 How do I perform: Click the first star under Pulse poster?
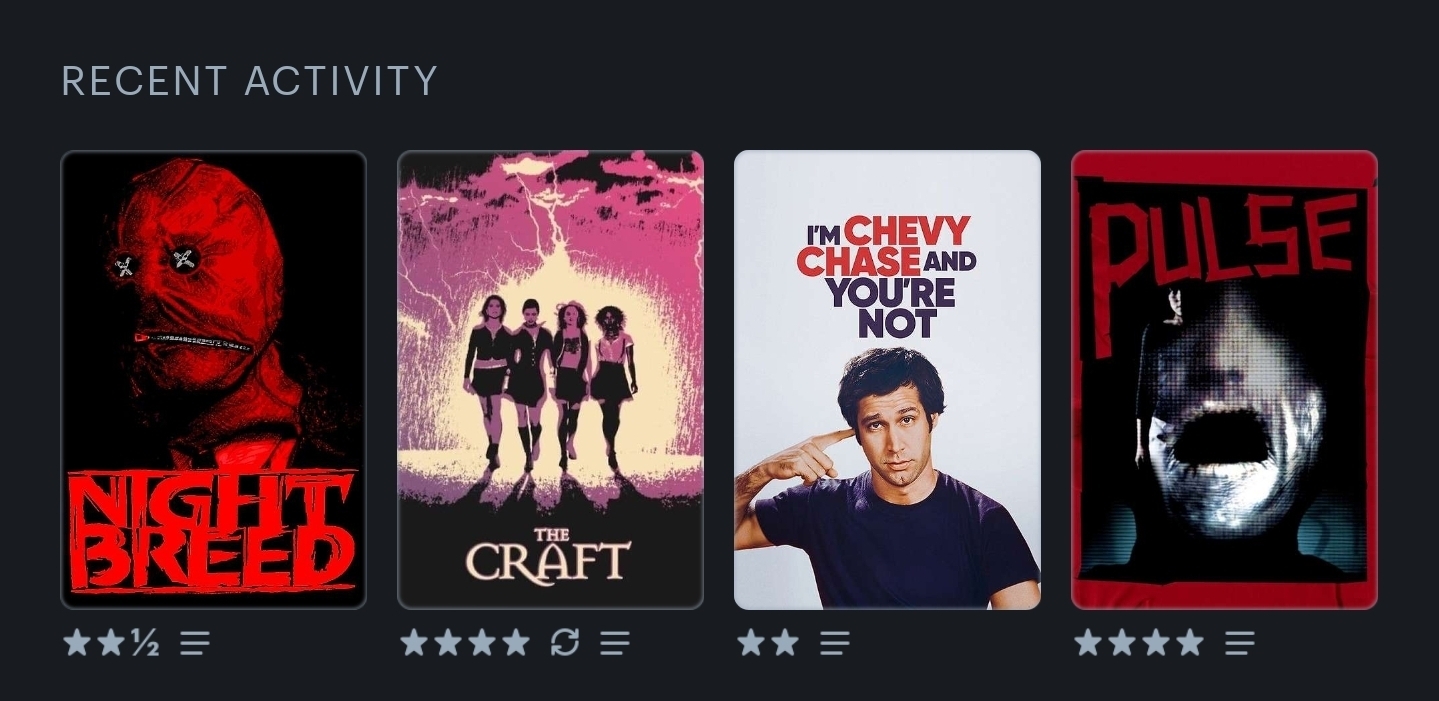(1088, 642)
